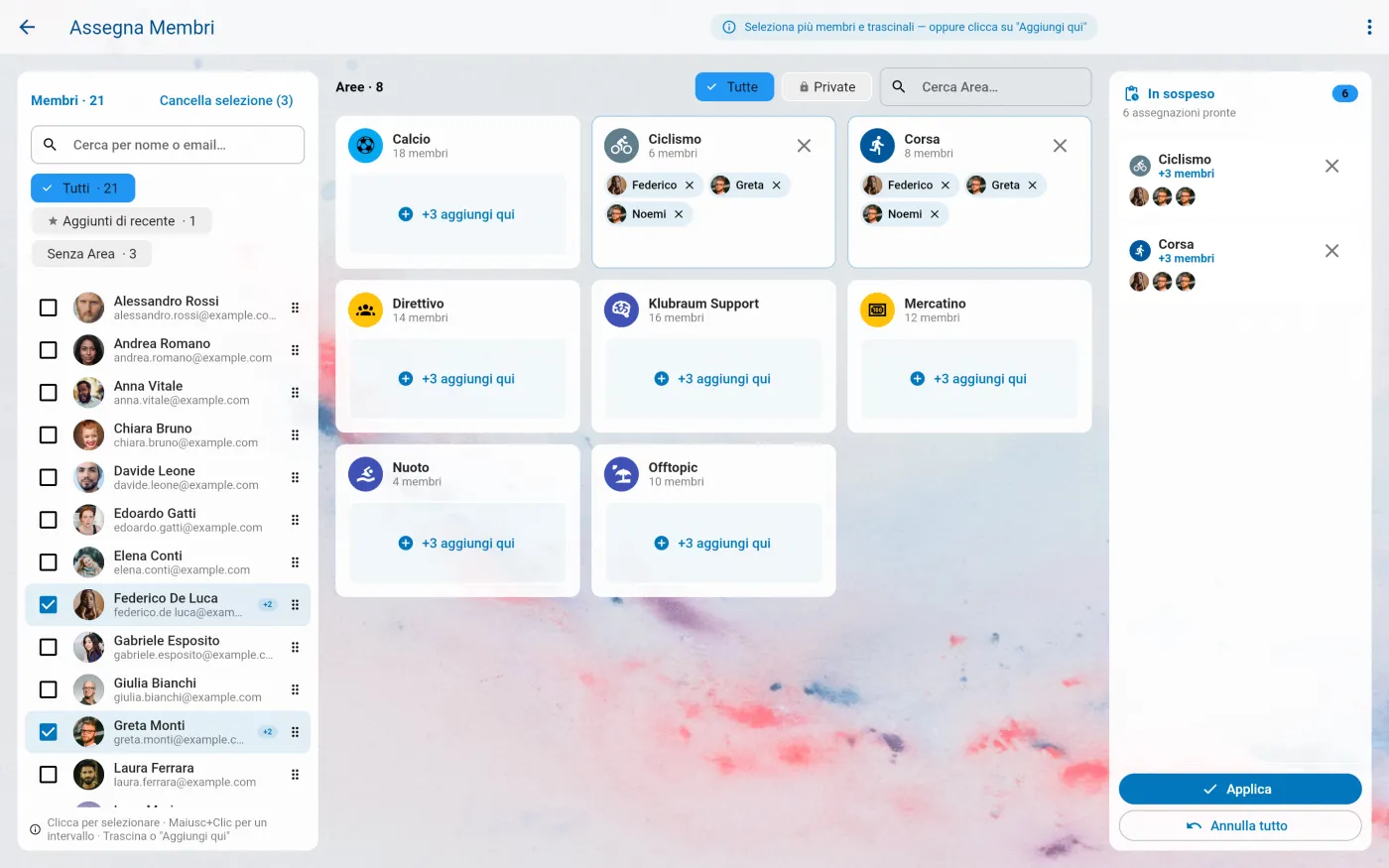Click the Mercatino yellow icon
Screen dimensions: 1389x868
coord(877,310)
